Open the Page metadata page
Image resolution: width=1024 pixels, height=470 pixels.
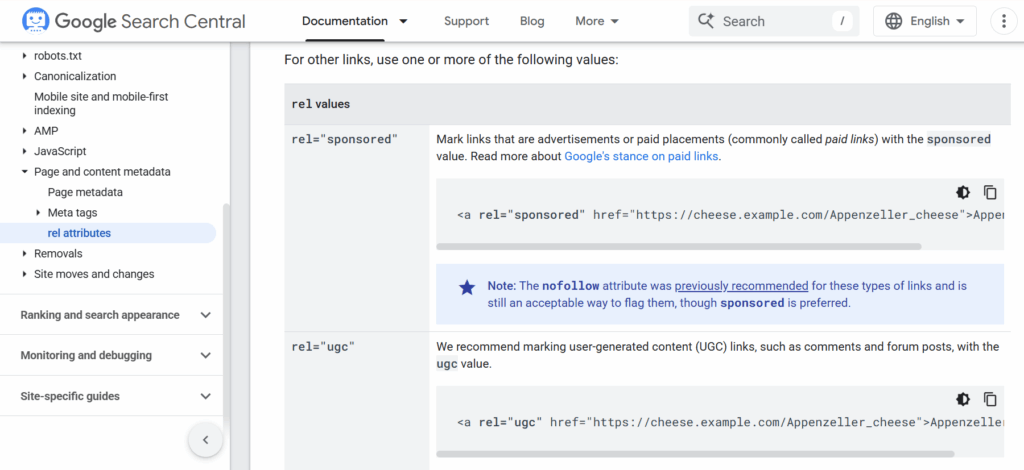pyautogui.click(x=85, y=192)
